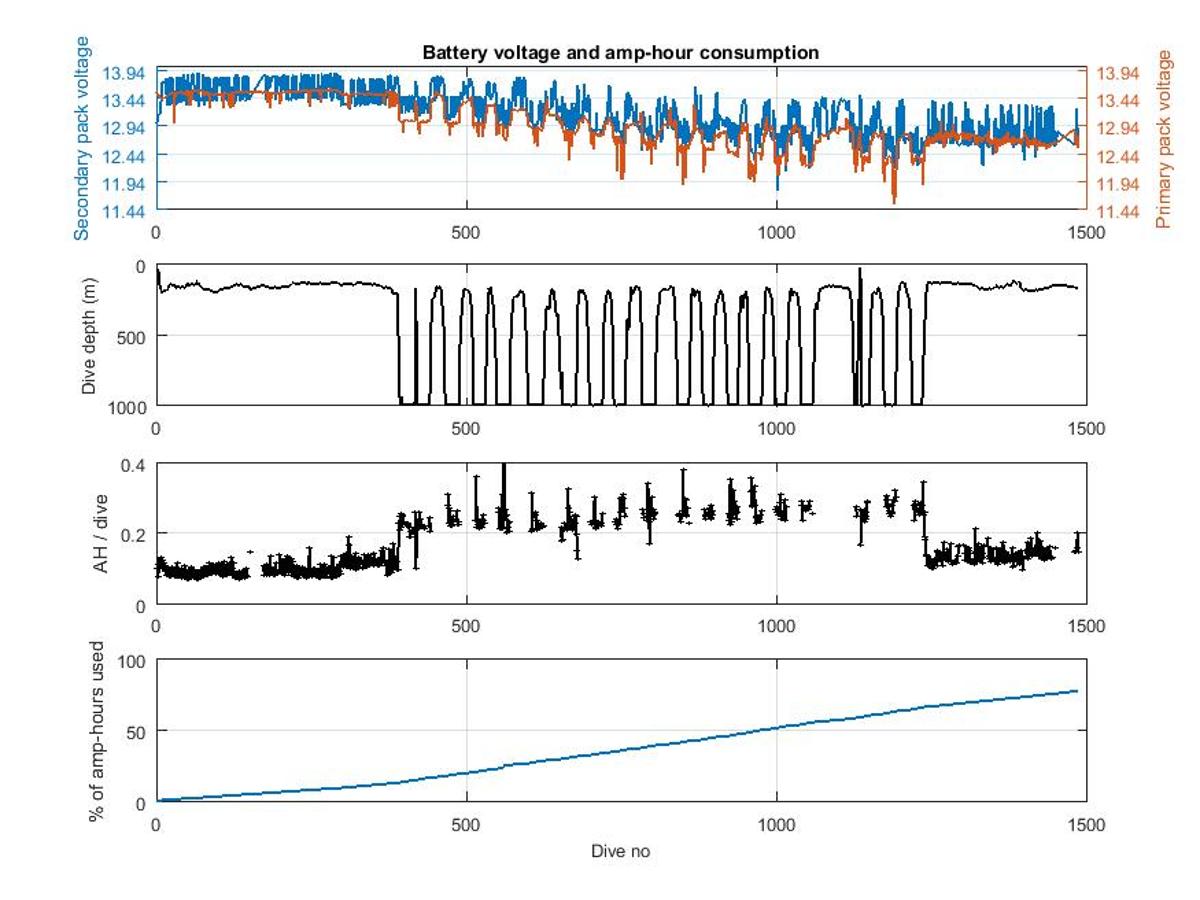Click the title "Battery voltage and amp-hour consumption"
This screenshot has height=900, width=1200.
620,53
